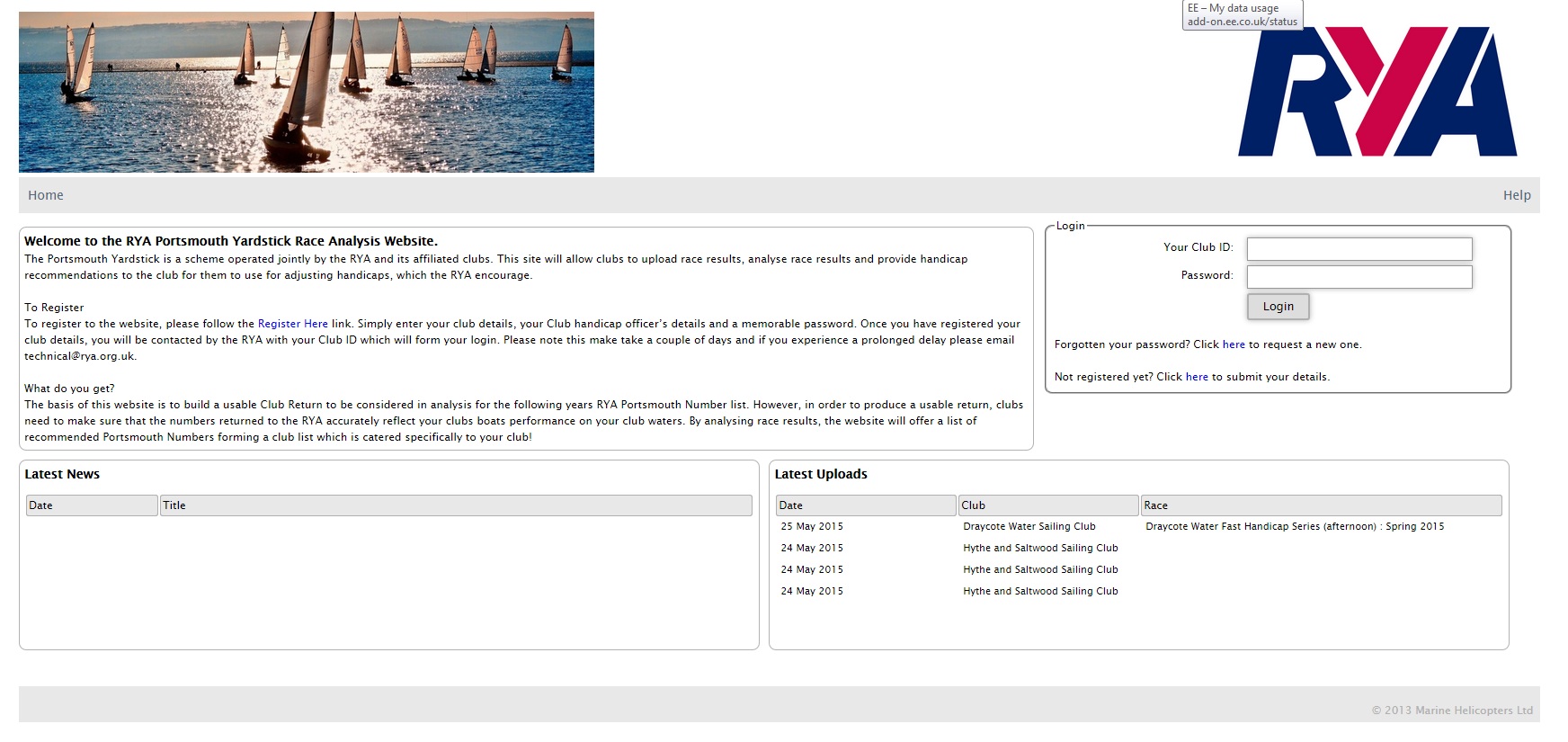Select Draycote Water Fast Handicap Series race
This screenshot has height=742, width=1568.
(x=1295, y=527)
